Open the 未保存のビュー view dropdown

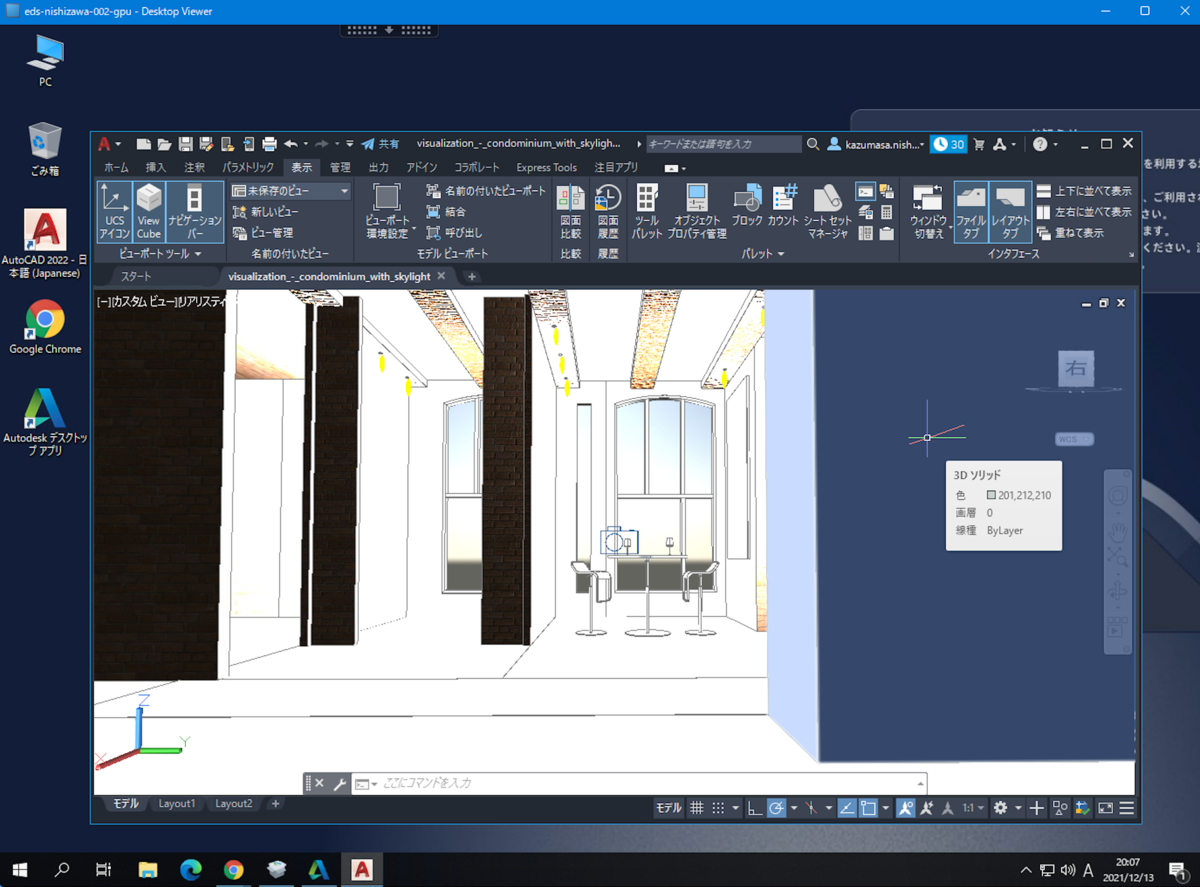coord(290,190)
